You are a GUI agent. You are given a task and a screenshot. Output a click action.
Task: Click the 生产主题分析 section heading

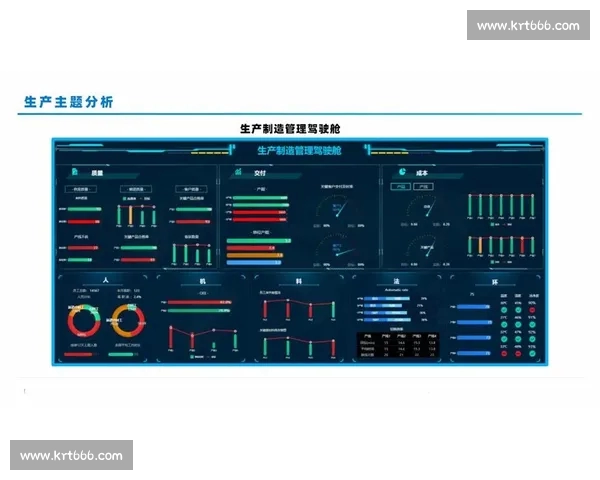68,102
